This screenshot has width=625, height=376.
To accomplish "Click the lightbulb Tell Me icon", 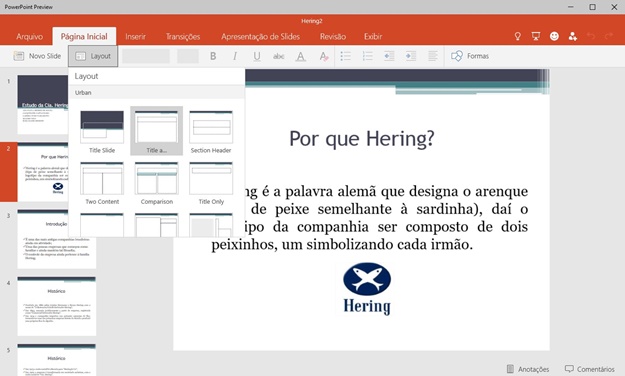I will click(x=517, y=37).
